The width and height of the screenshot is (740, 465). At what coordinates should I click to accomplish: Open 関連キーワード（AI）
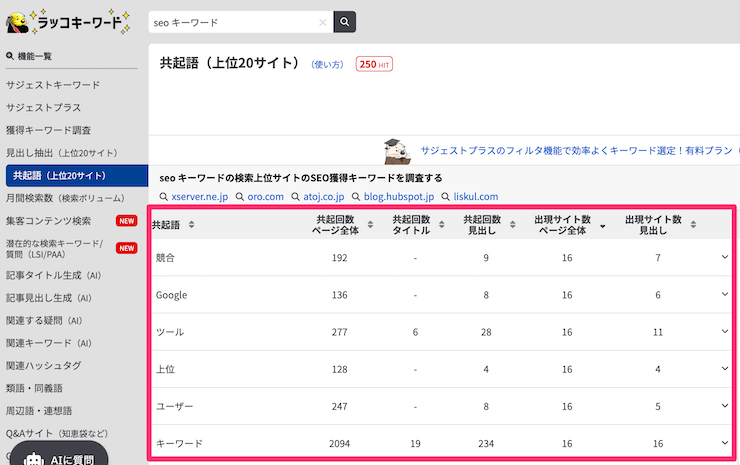pos(49,343)
